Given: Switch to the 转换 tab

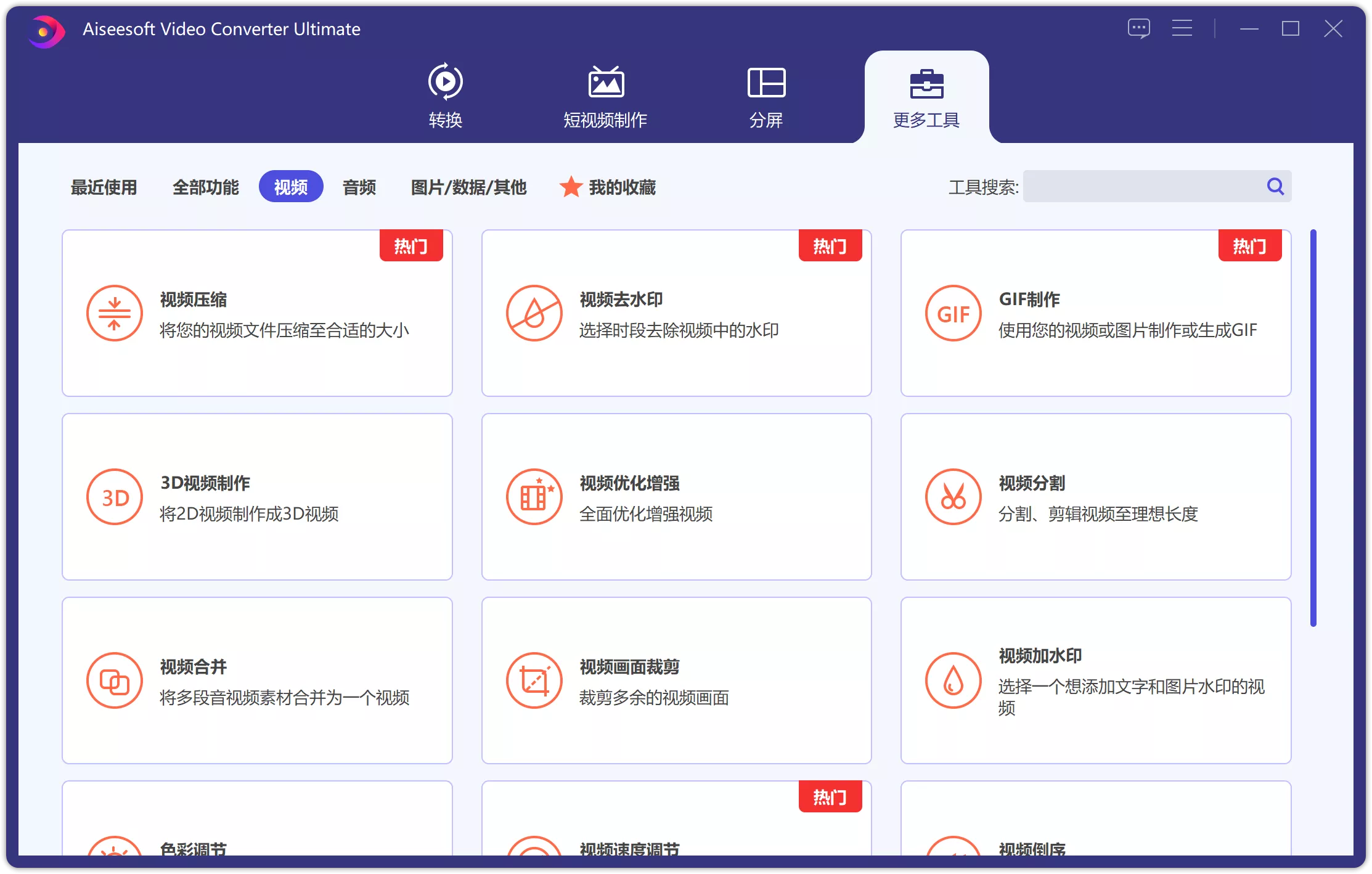Looking at the screenshot, I should [x=445, y=96].
